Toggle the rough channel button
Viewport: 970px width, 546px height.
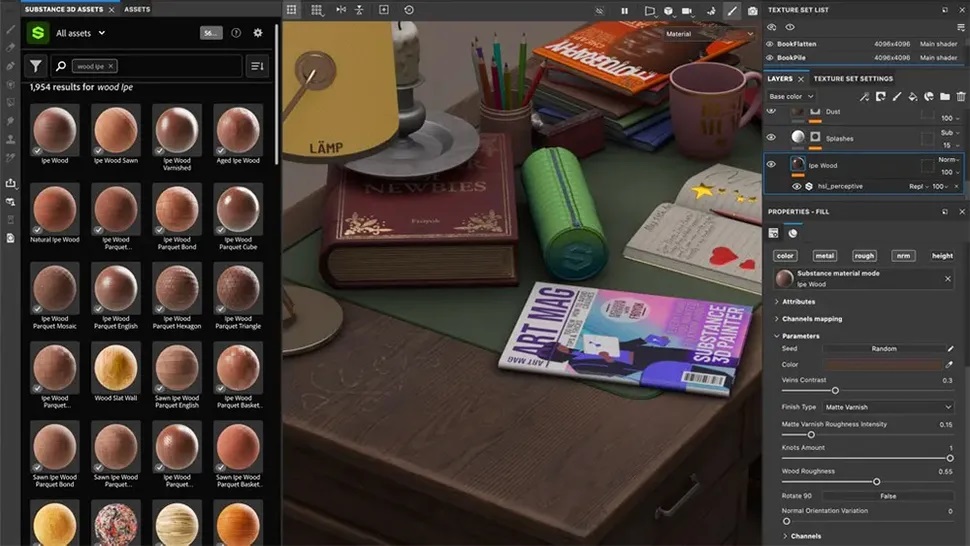tap(864, 255)
